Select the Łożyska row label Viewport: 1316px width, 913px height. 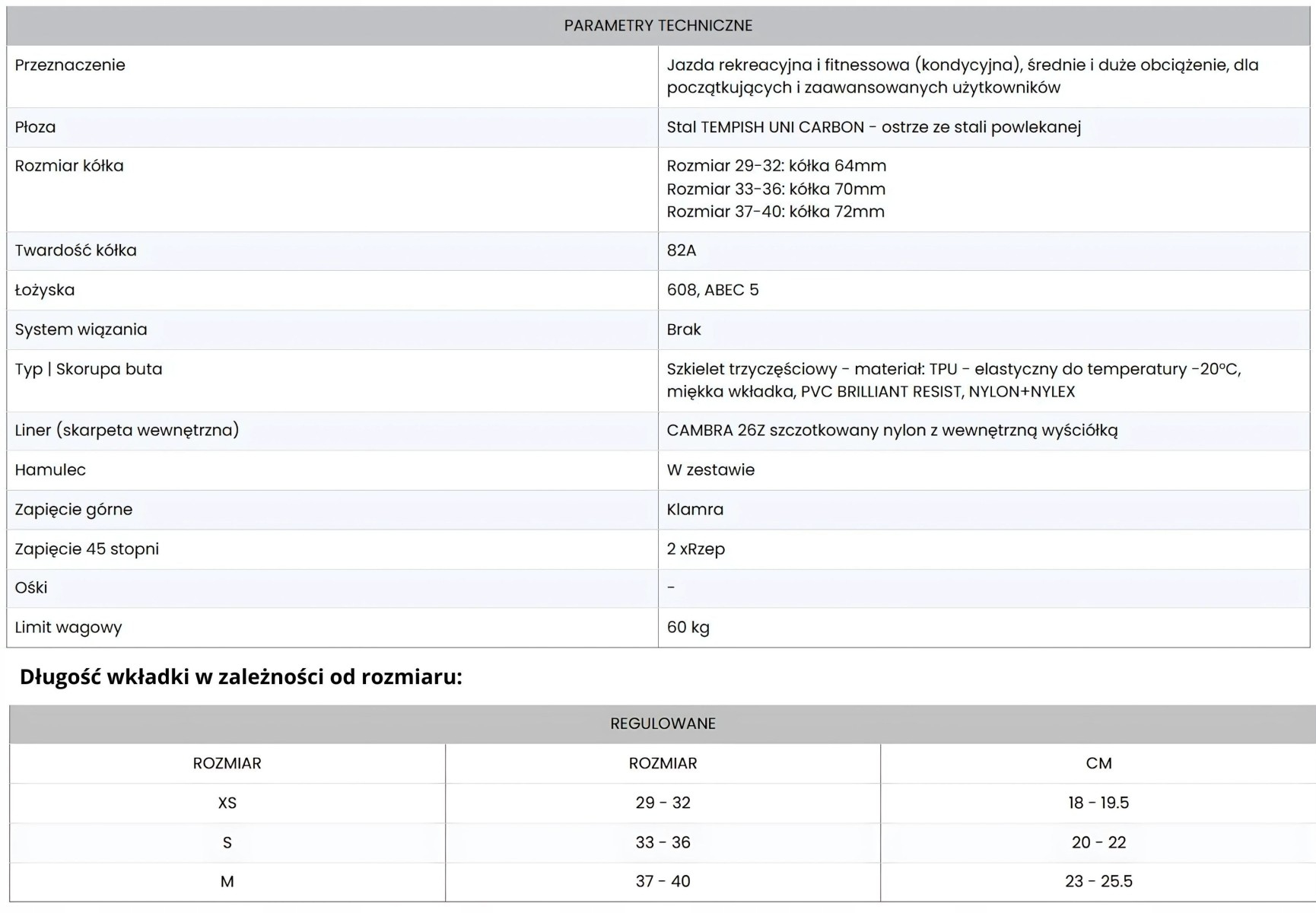tap(45, 290)
